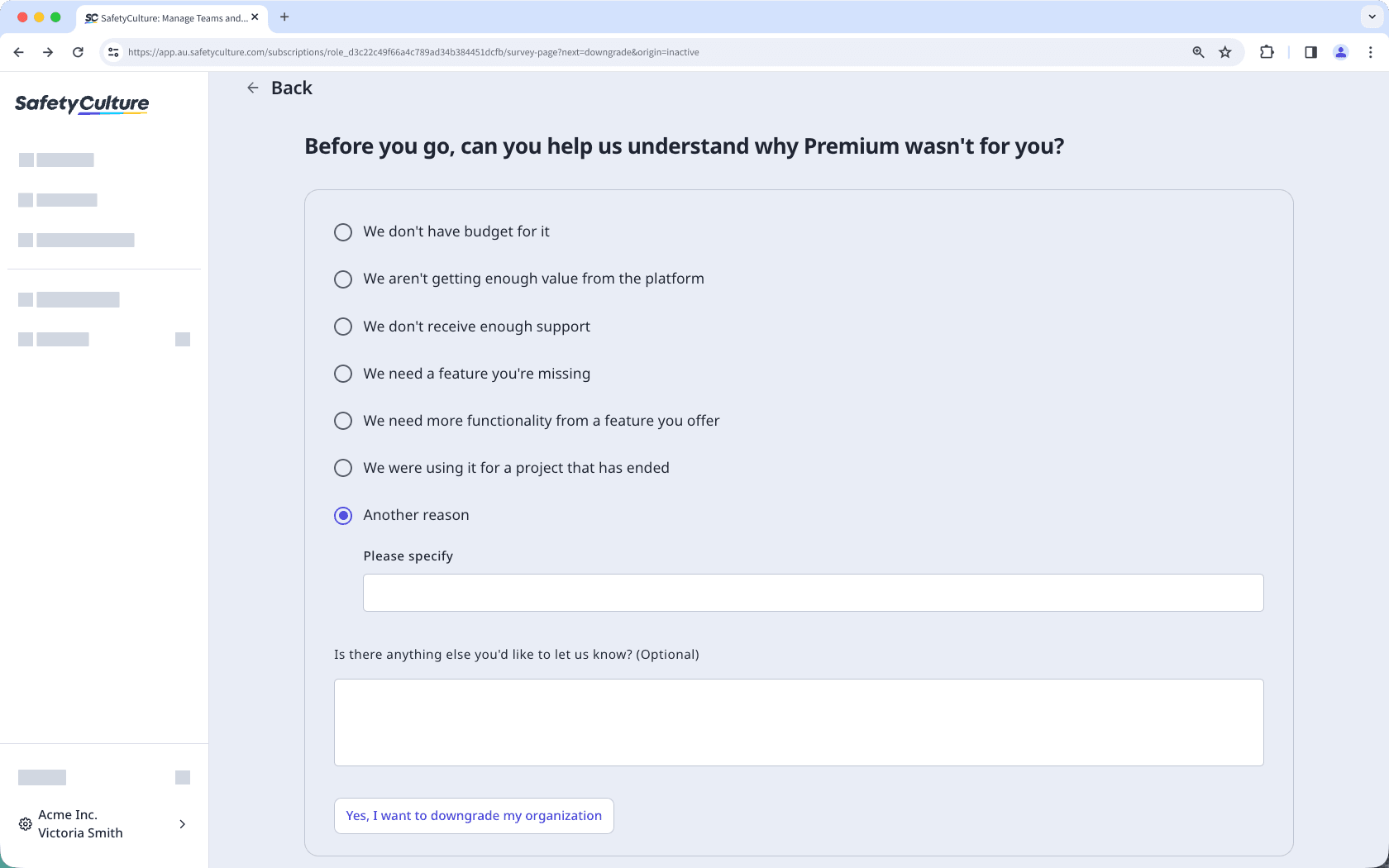This screenshot has width=1389, height=868.
Task: Click the back arrow next to Back
Action: coord(252,88)
